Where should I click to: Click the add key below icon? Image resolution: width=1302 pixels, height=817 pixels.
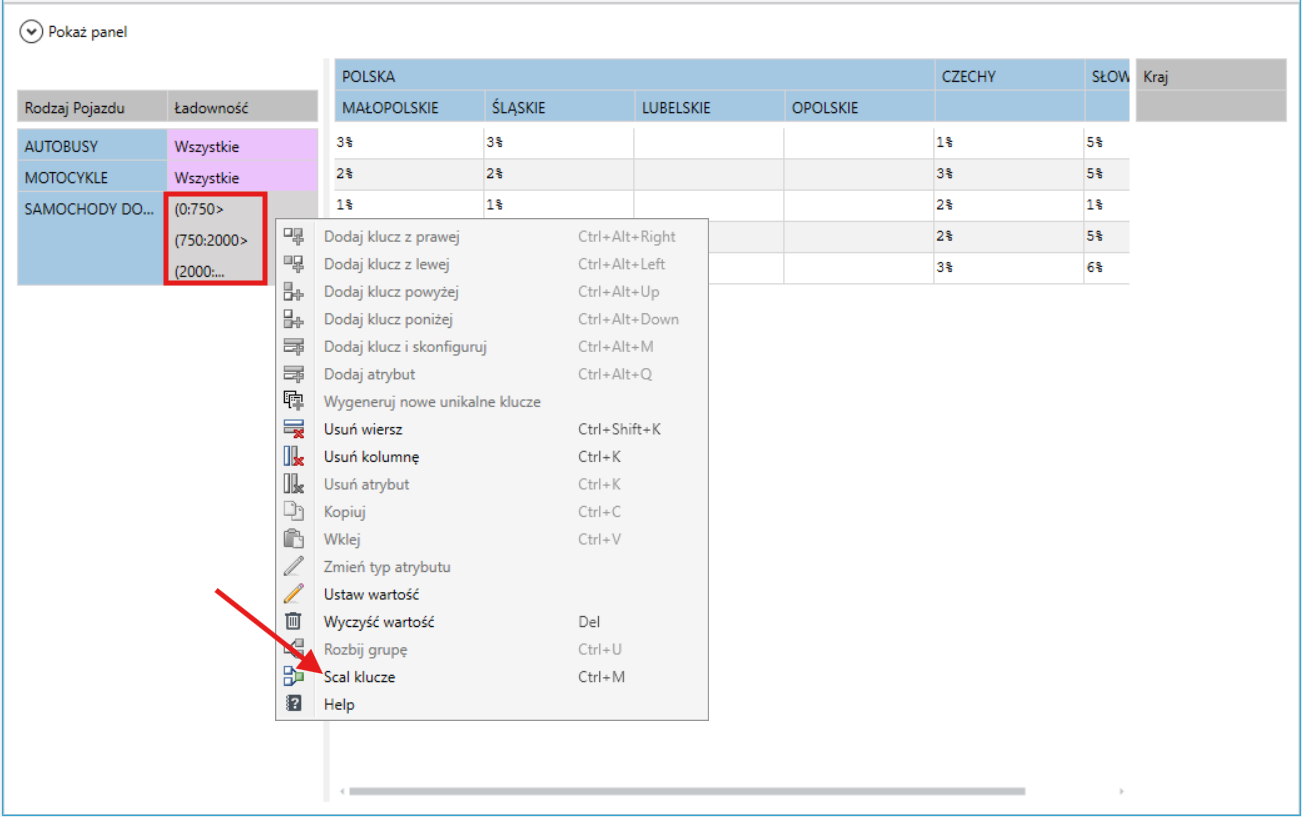click(x=293, y=319)
